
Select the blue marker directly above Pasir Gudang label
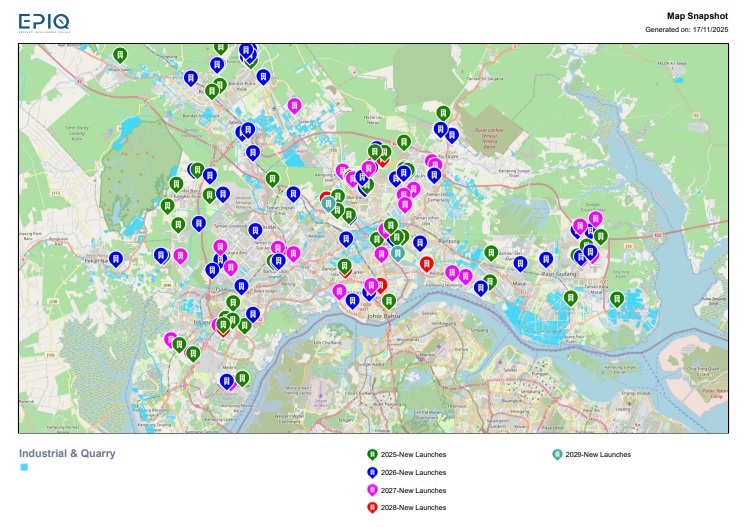(546, 258)
